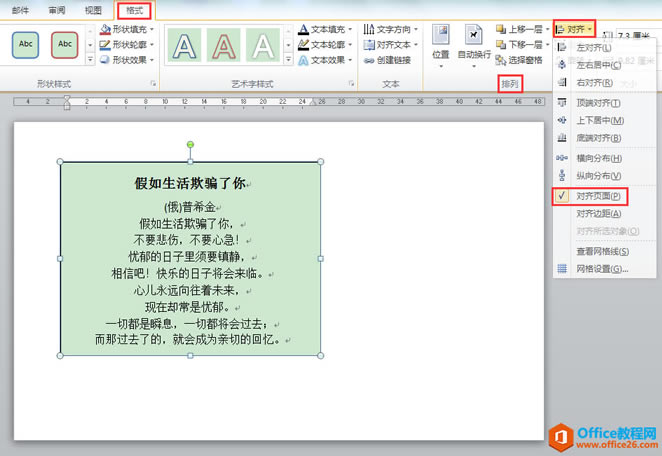Choose 右对齐(R) align right
662x456 pixels.
point(605,83)
